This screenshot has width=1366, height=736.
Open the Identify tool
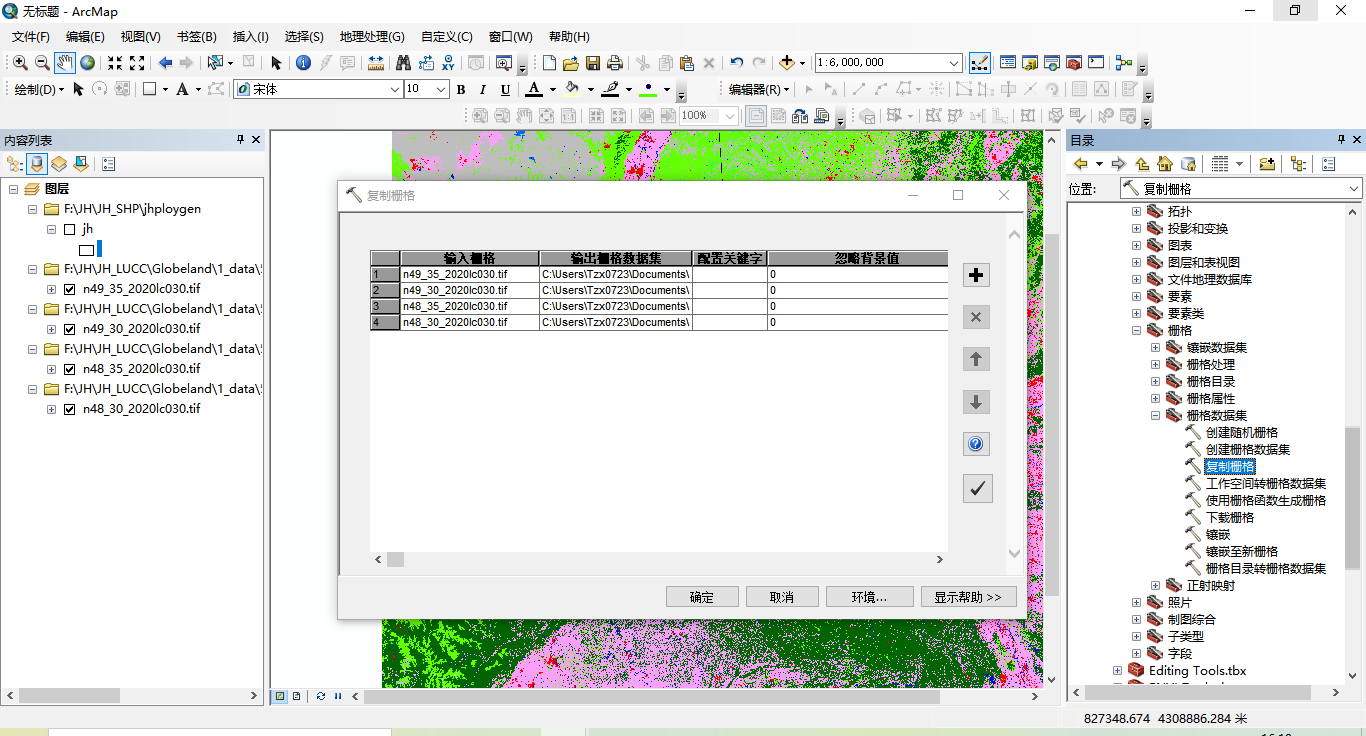tap(302, 62)
